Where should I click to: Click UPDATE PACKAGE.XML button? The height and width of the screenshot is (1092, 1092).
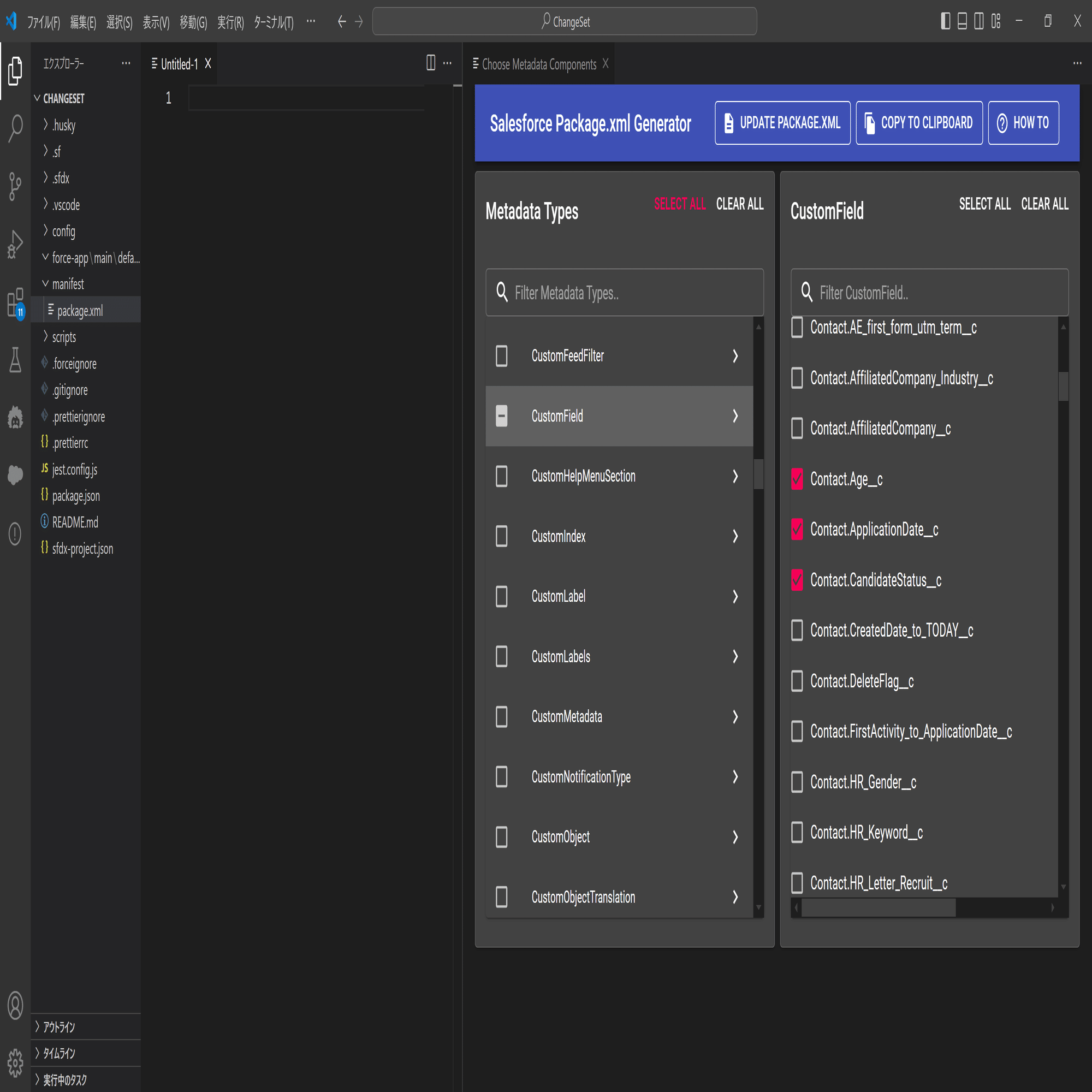782,123
